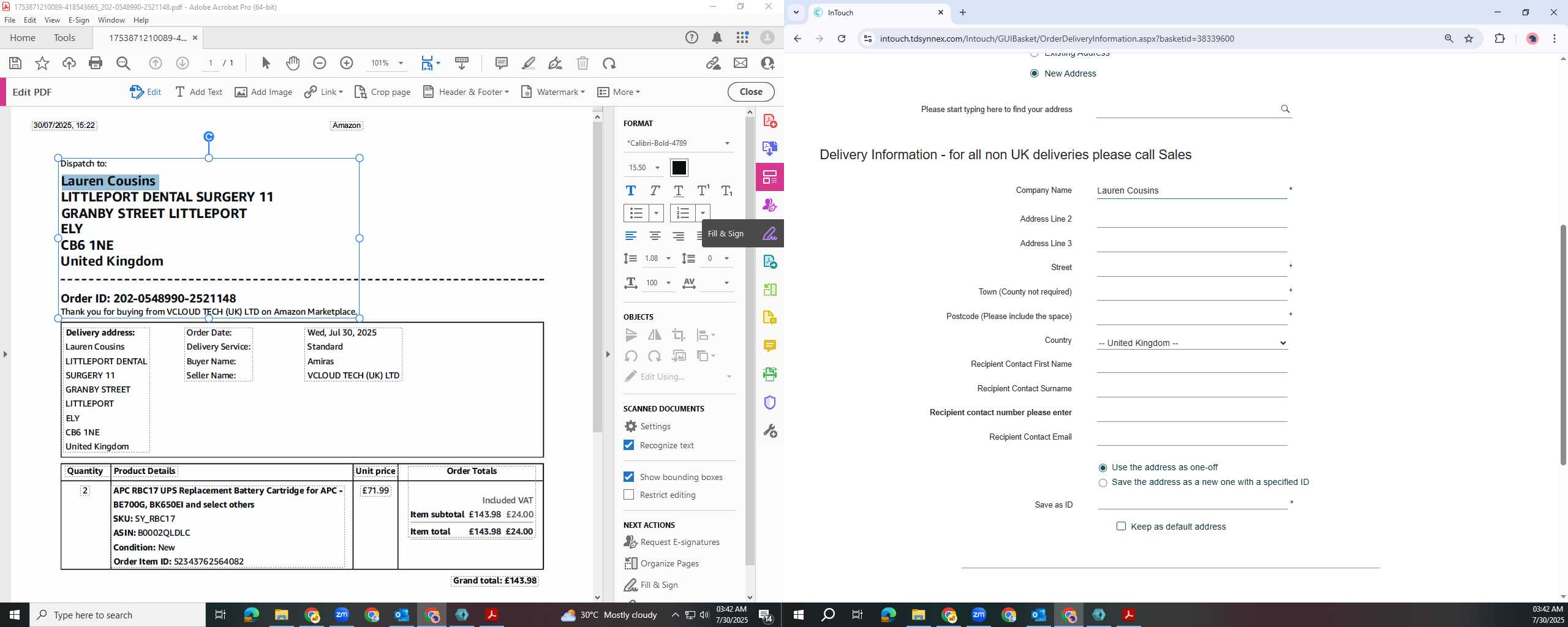Click the Add comment sticky note icon
The height and width of the screenshot is (627, 1568).
501,63
